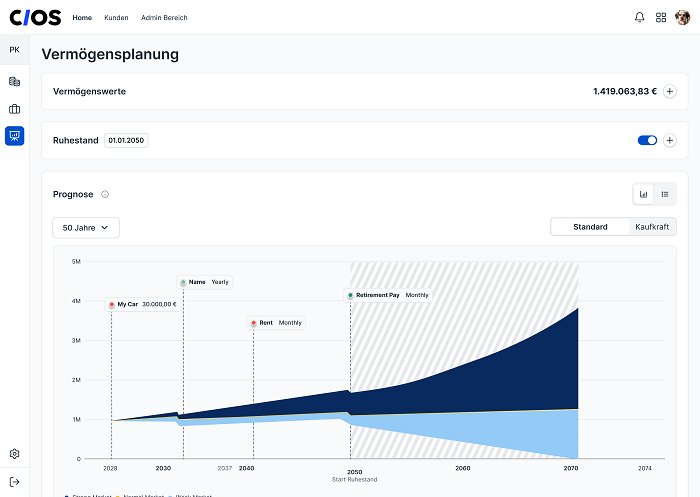Open the 50 Jahre dropdown
700x497 pixels.
pos(86,228)
